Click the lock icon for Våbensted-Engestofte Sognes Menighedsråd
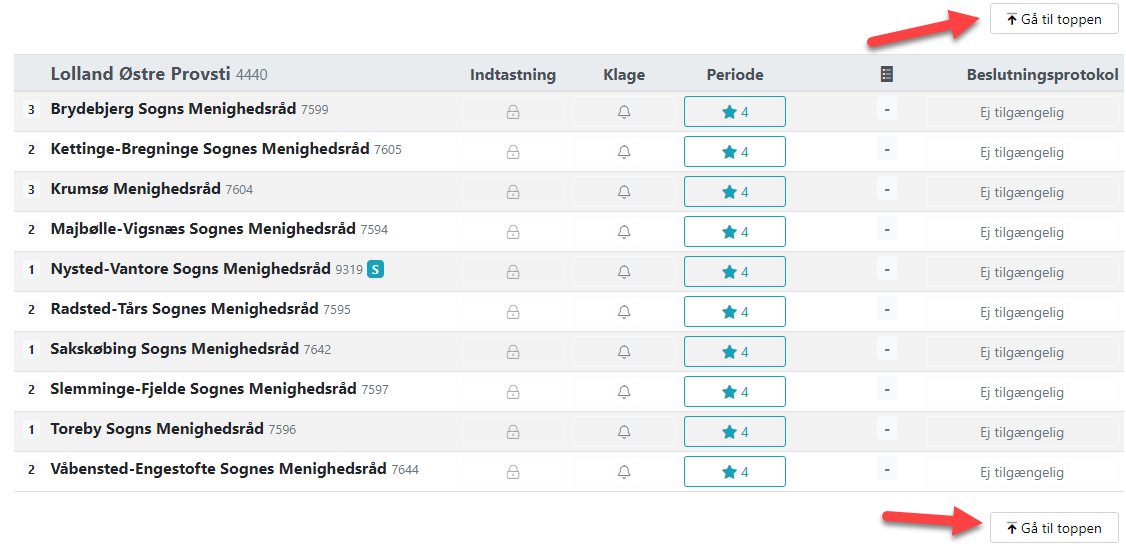 (x=513, y=472)
